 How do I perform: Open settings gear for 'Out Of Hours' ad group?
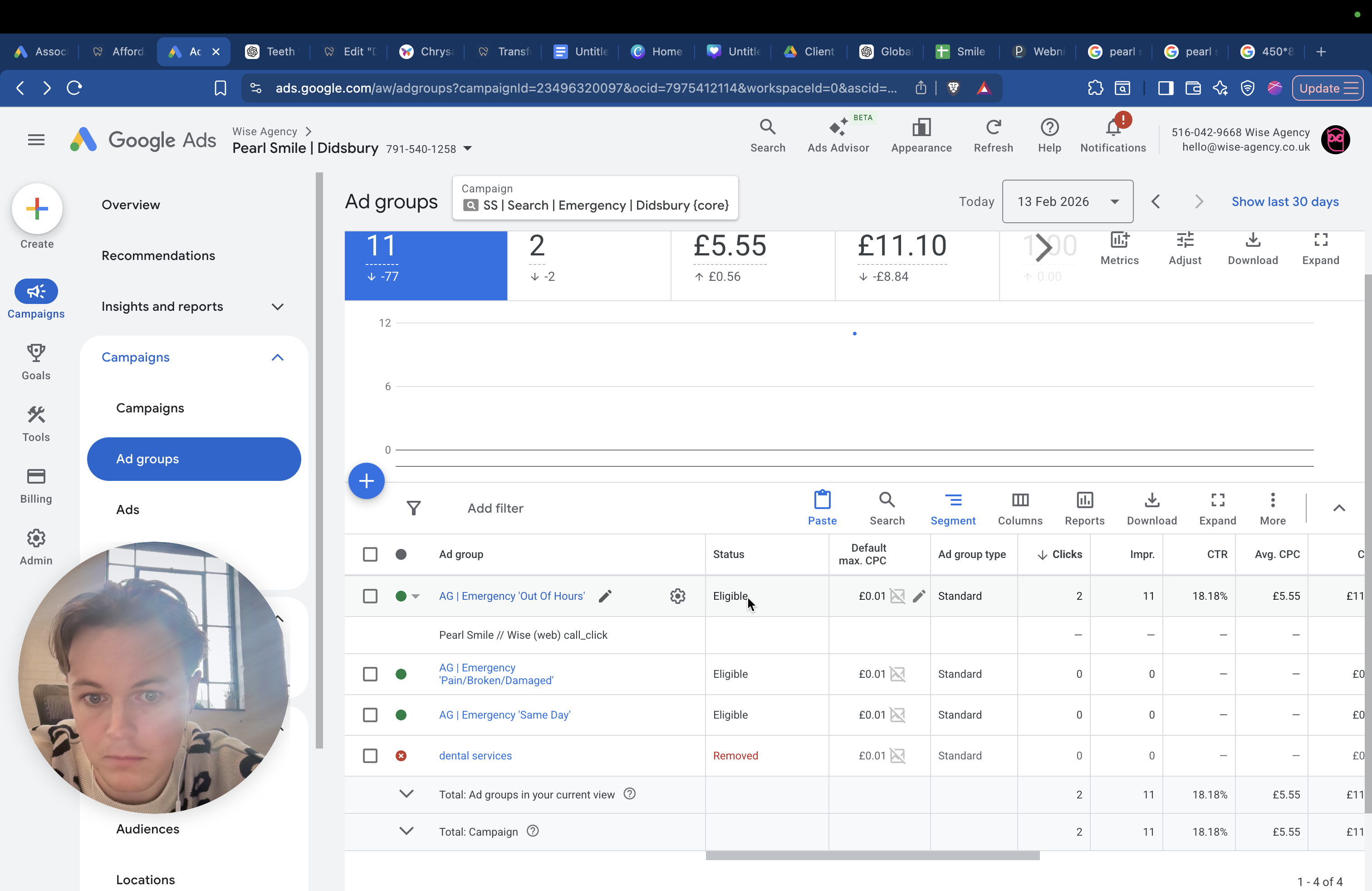pyautogui.click(x=677, y=596)
